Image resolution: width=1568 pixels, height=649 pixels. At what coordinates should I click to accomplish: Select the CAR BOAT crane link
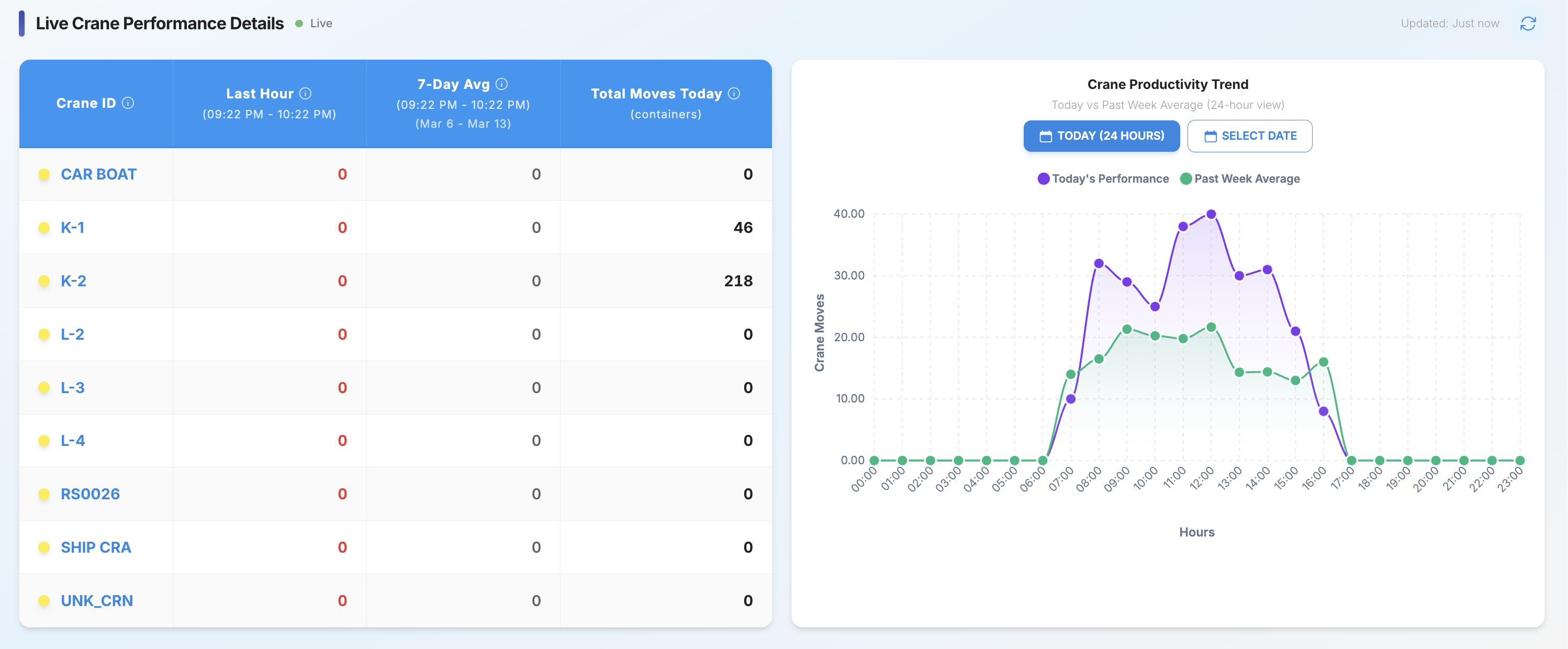point(98,174)
